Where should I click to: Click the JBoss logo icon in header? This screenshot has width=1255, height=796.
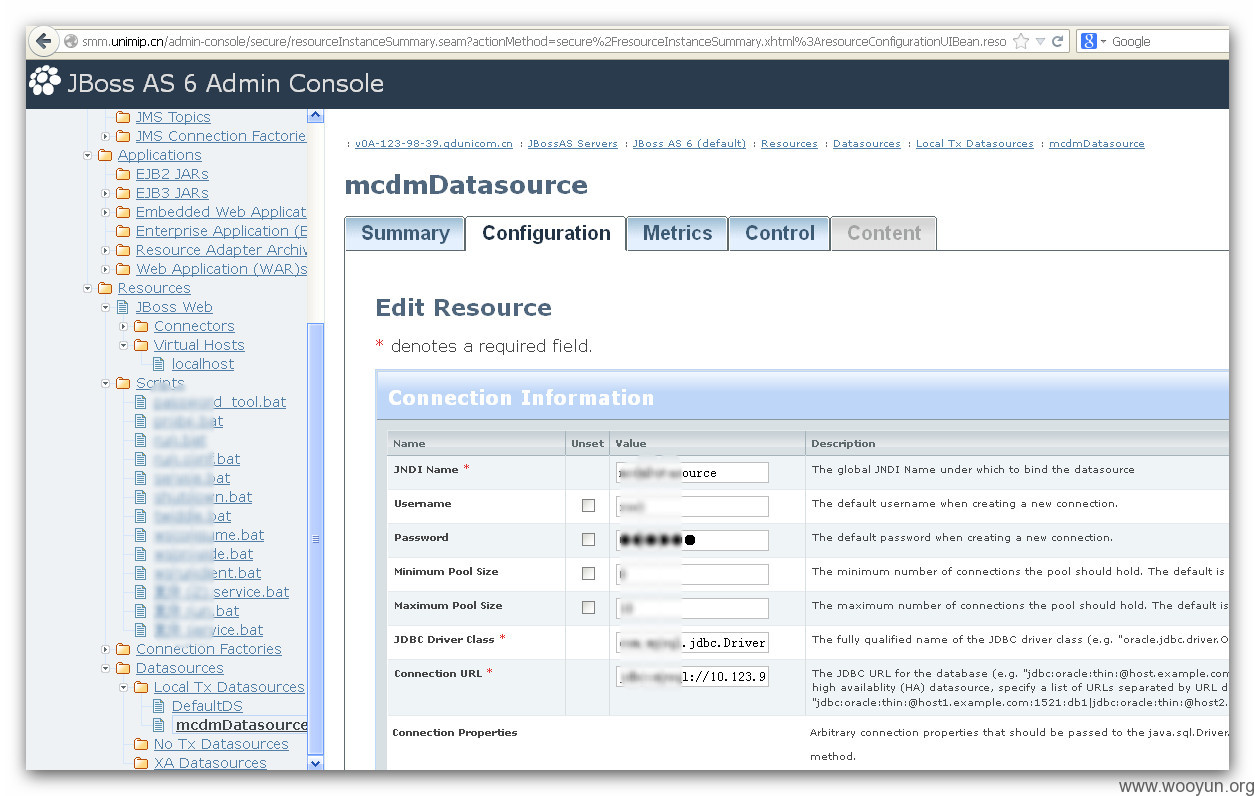[45, 82]
